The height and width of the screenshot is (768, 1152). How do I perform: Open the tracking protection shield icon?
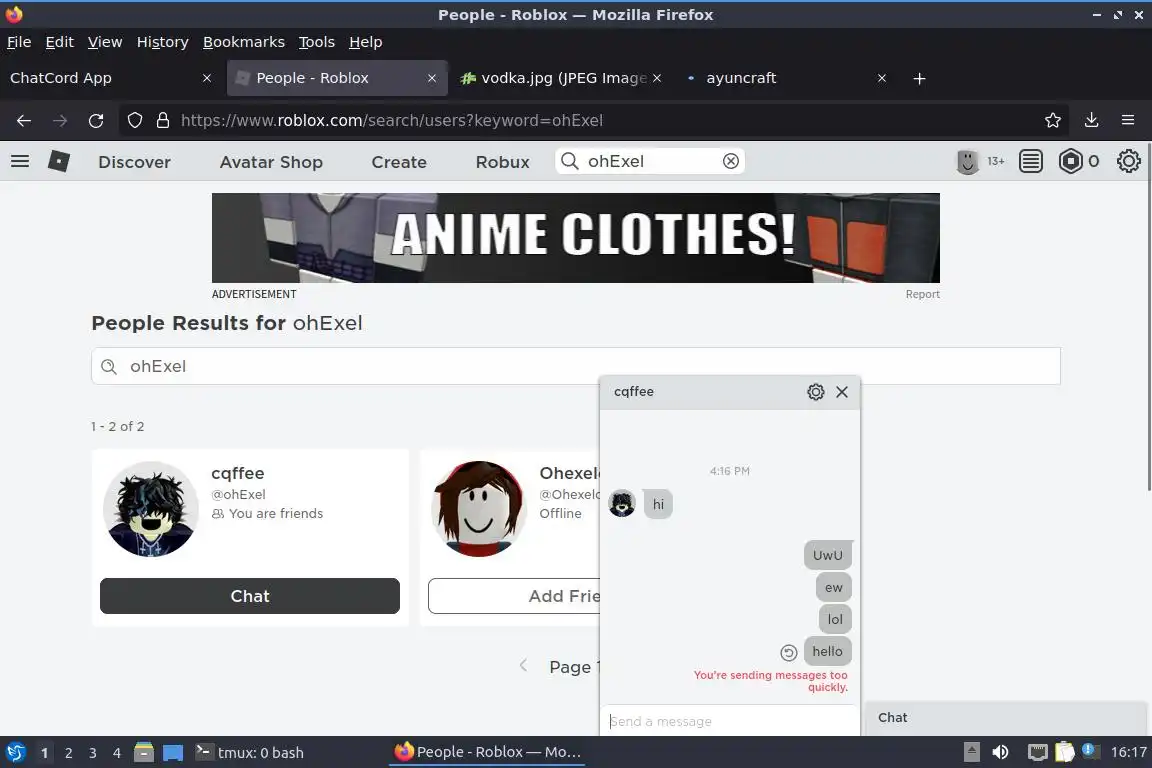(x=134, y=121)
